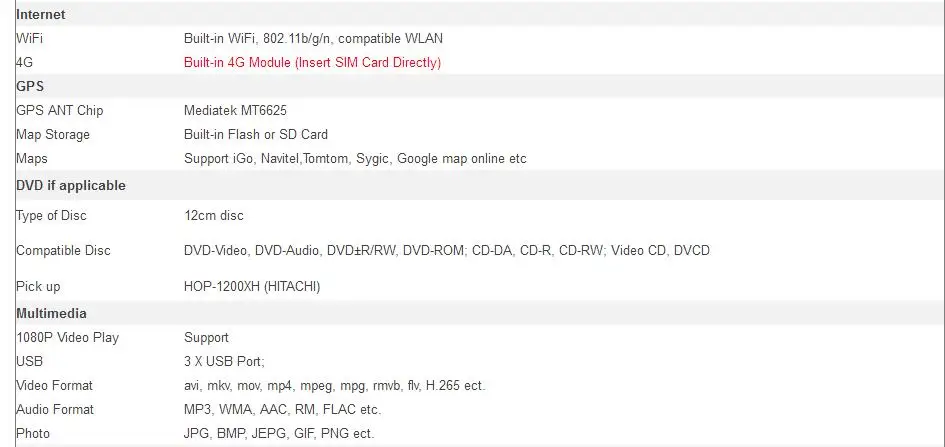Select the 1080P Video Play label
Image resolution: width=945 pixels, height=447 pixels.
tap(68, 337)
